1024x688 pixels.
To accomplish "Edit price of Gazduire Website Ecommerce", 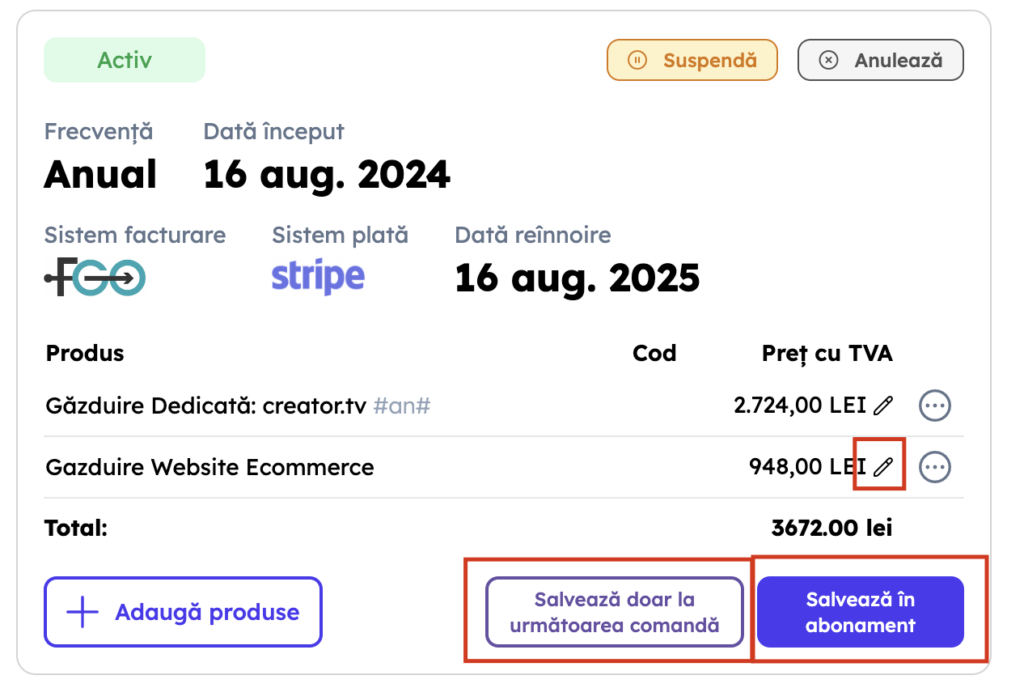I will coord(882,466).
